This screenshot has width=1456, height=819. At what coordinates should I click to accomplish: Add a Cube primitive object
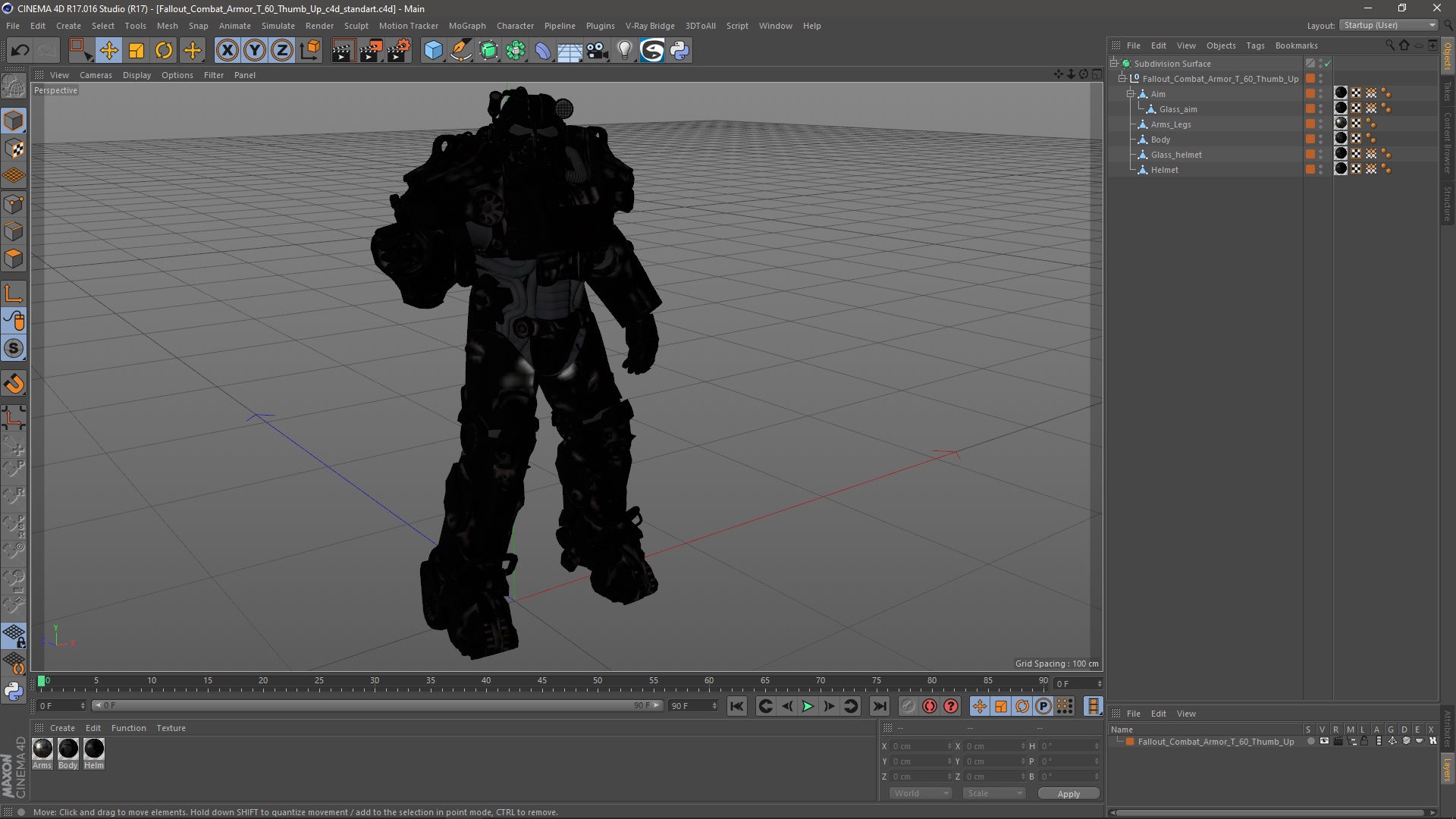(x=433, y=51)
